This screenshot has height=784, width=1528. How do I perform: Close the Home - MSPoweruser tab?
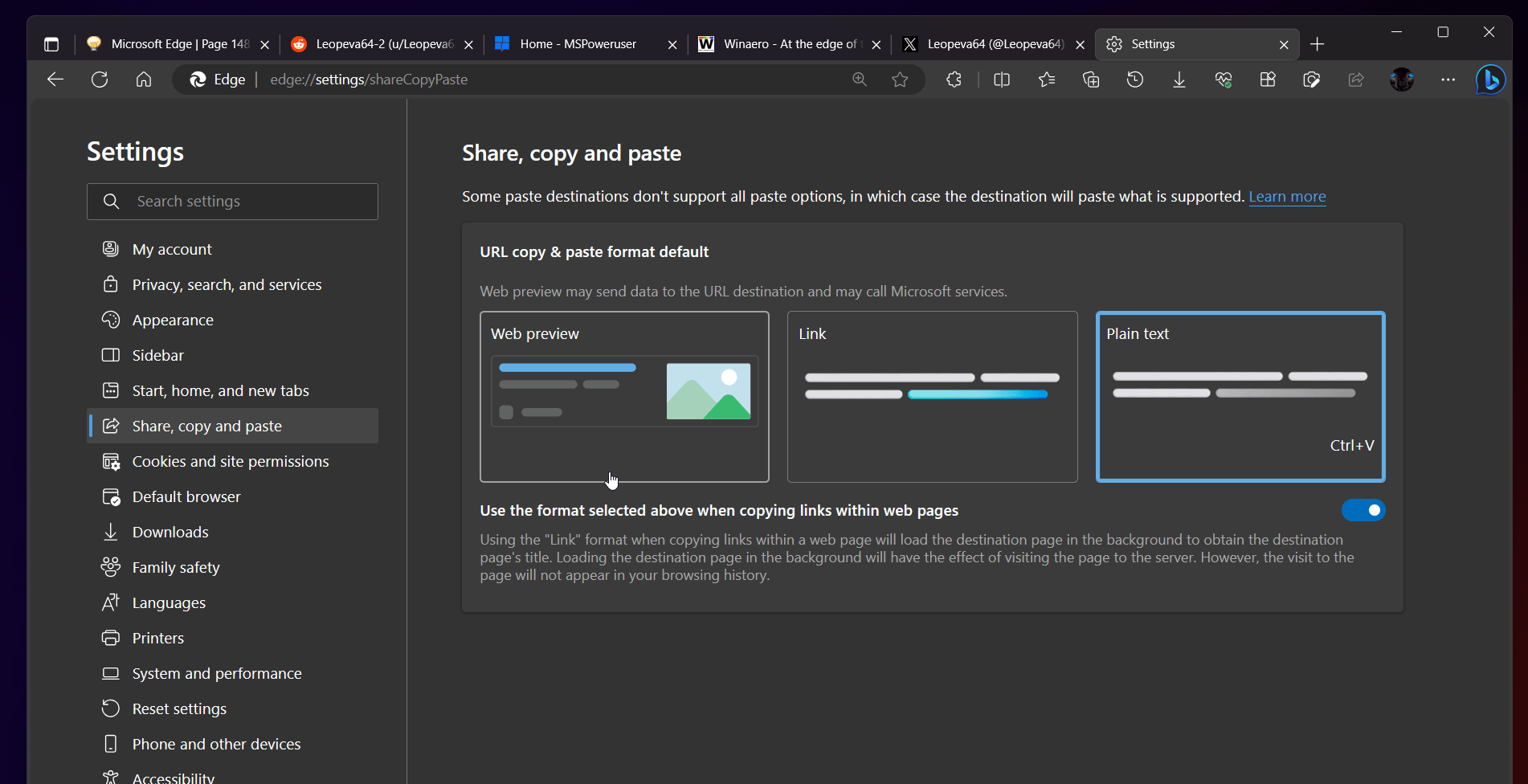[672, 45]
